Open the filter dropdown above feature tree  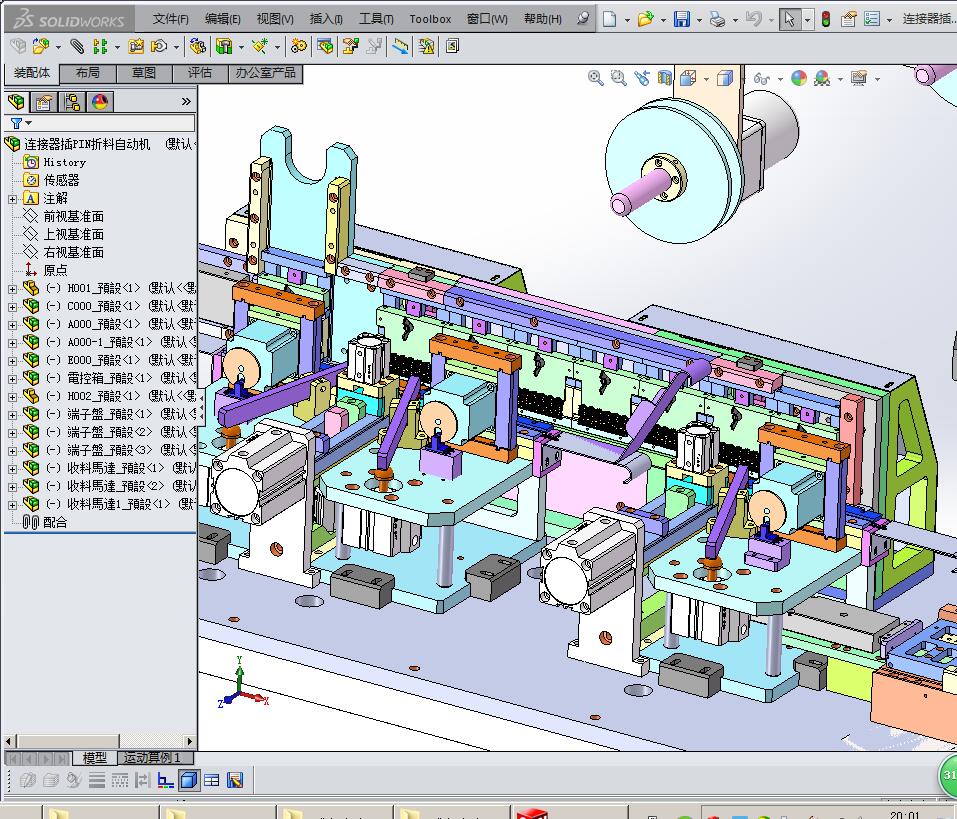pos(29,122)
